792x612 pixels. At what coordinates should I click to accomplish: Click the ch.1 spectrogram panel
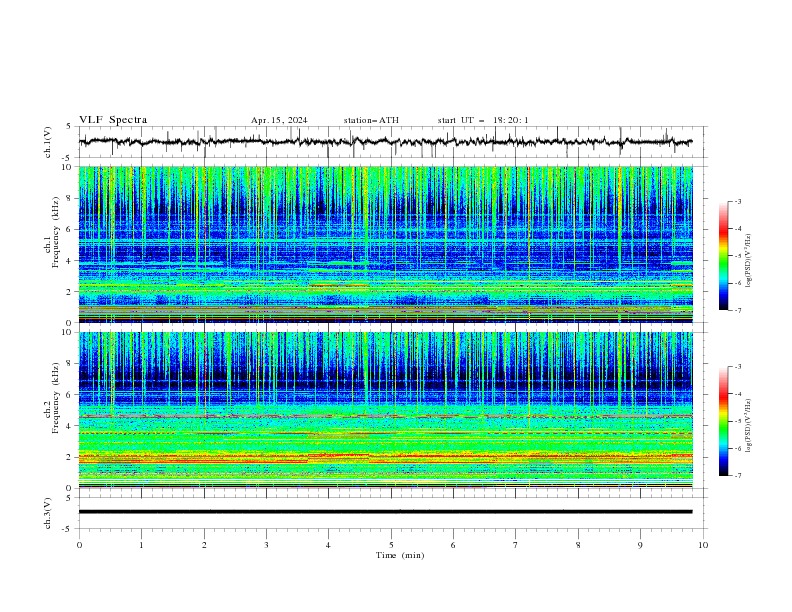pyautogui.click(x=386, y=244)
